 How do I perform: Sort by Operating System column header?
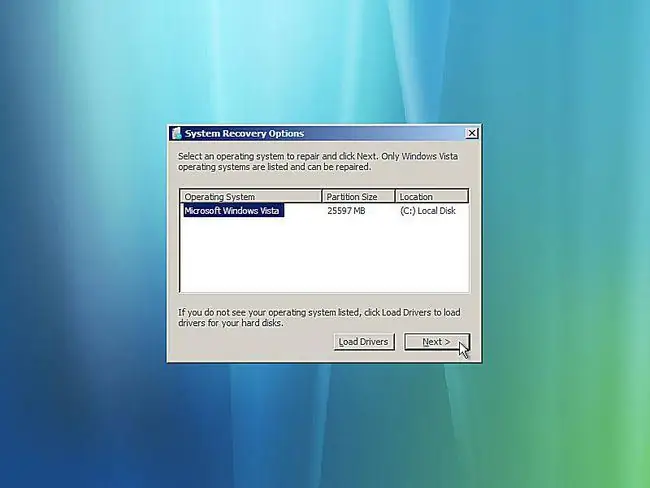pyautogui.click(x=251, y=196)
